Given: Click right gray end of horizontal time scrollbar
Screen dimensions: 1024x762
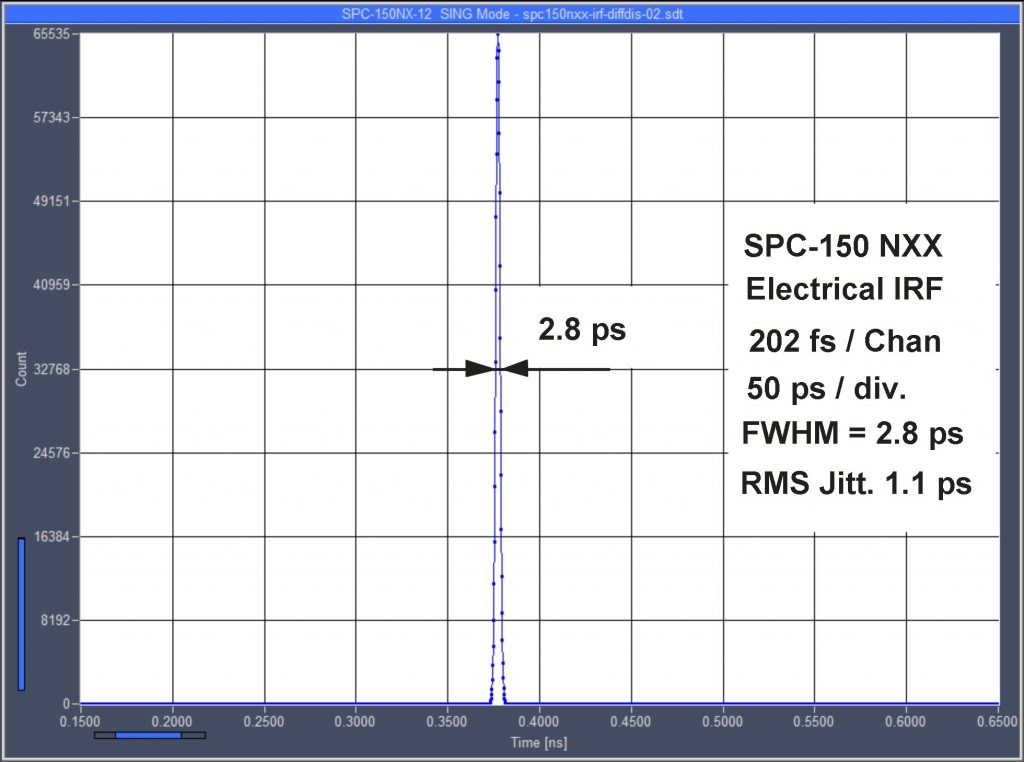Looking at the screenshot, I should point(194,735).
